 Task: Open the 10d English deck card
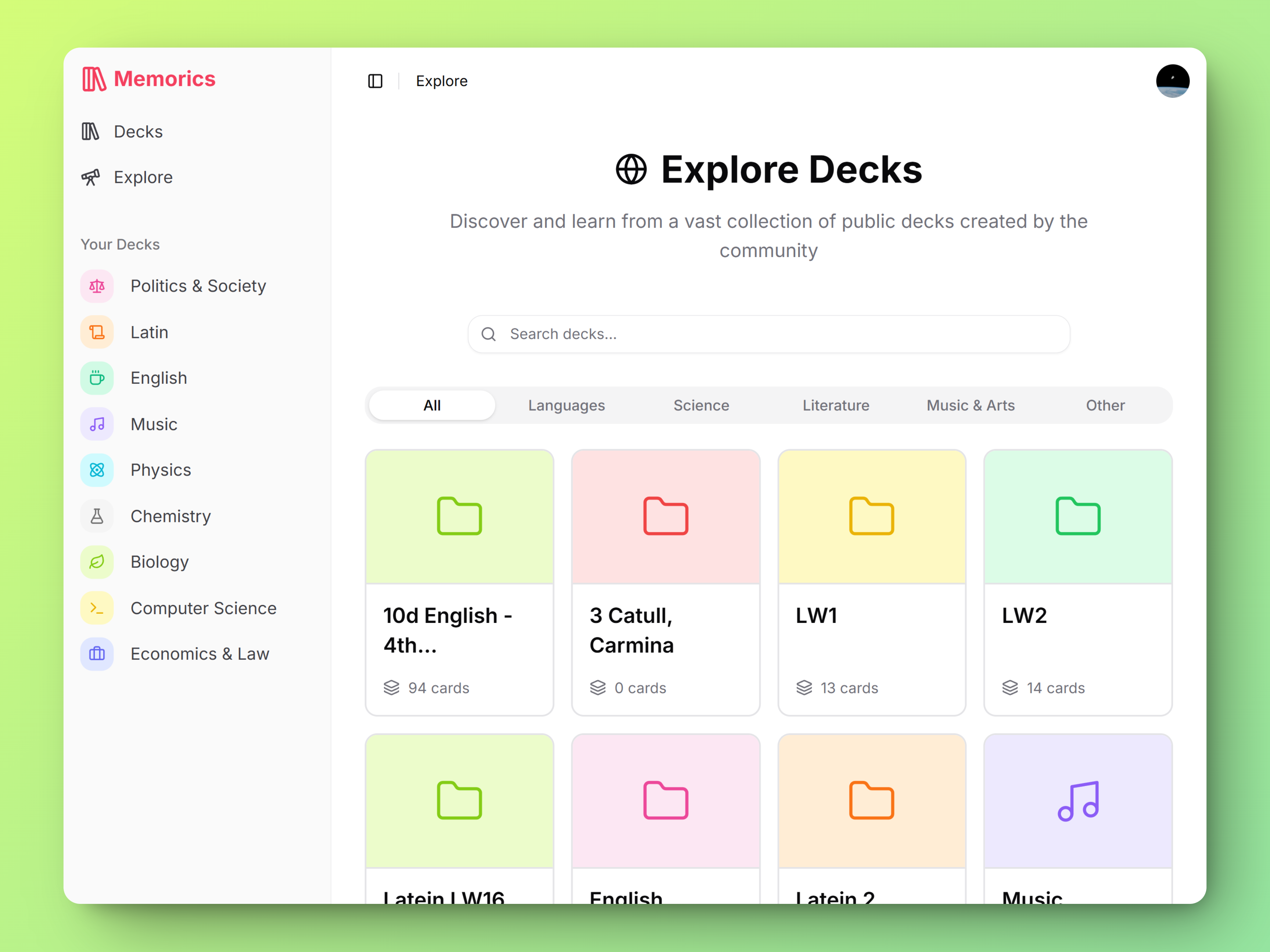[459, 583]
